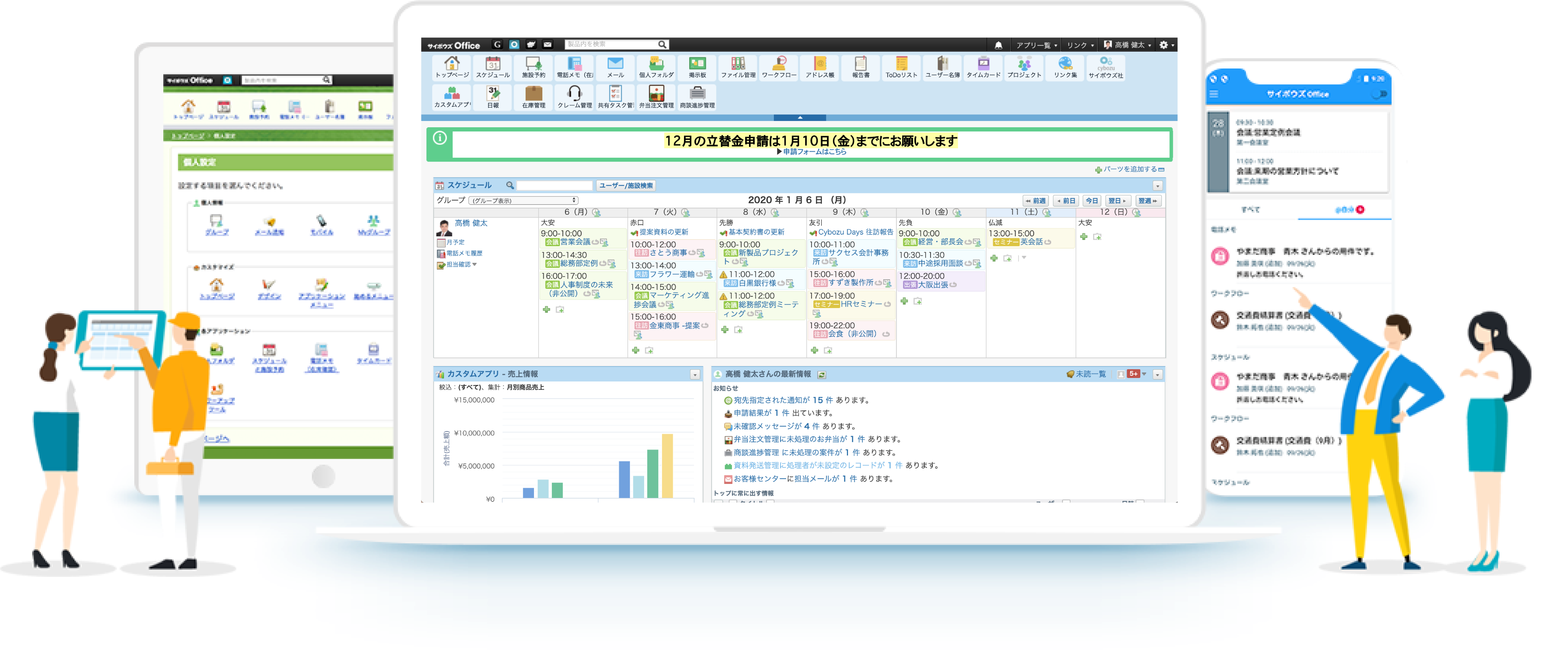The image size is (1568, 650).
Task: Open the 高橋 健太 user menu
Action: pos(1128,45)
